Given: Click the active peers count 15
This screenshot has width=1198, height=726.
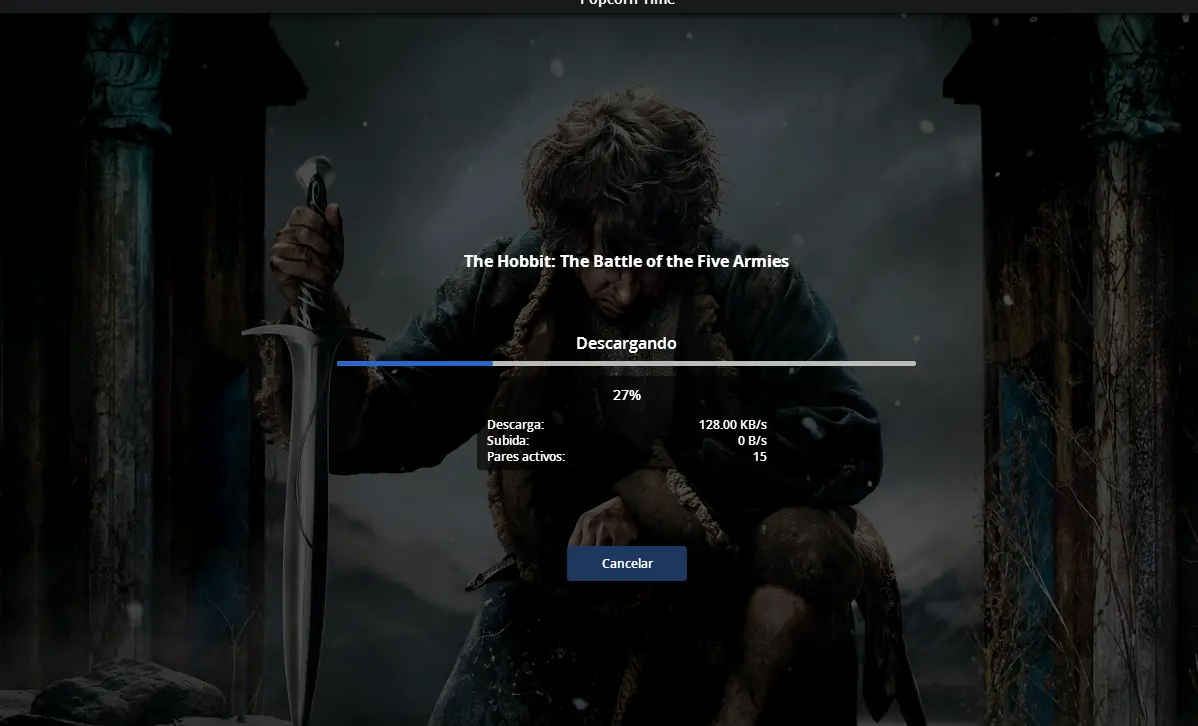Looking at the screenshot, I should [759, 457].
